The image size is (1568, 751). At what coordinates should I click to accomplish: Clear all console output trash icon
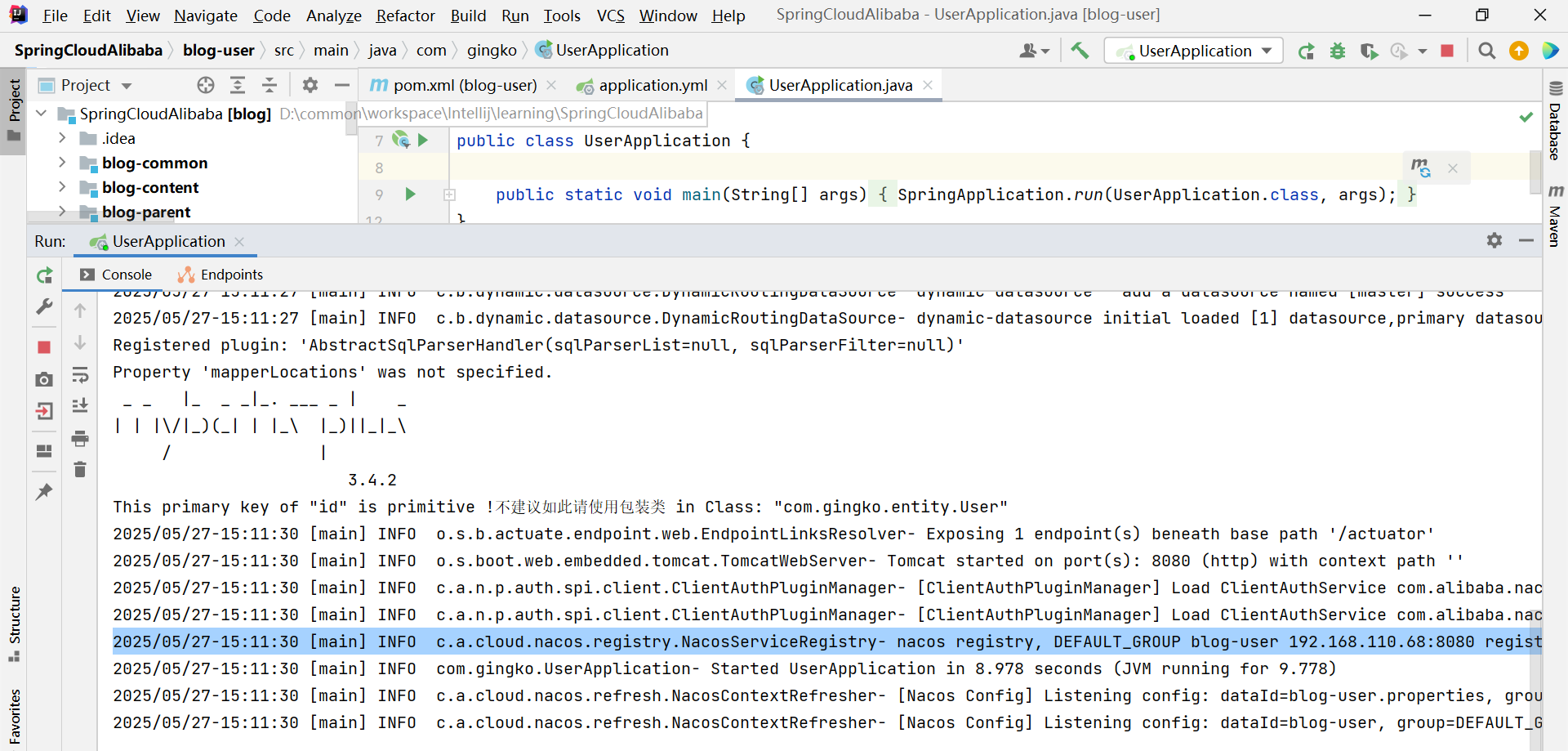click(80, 470)
